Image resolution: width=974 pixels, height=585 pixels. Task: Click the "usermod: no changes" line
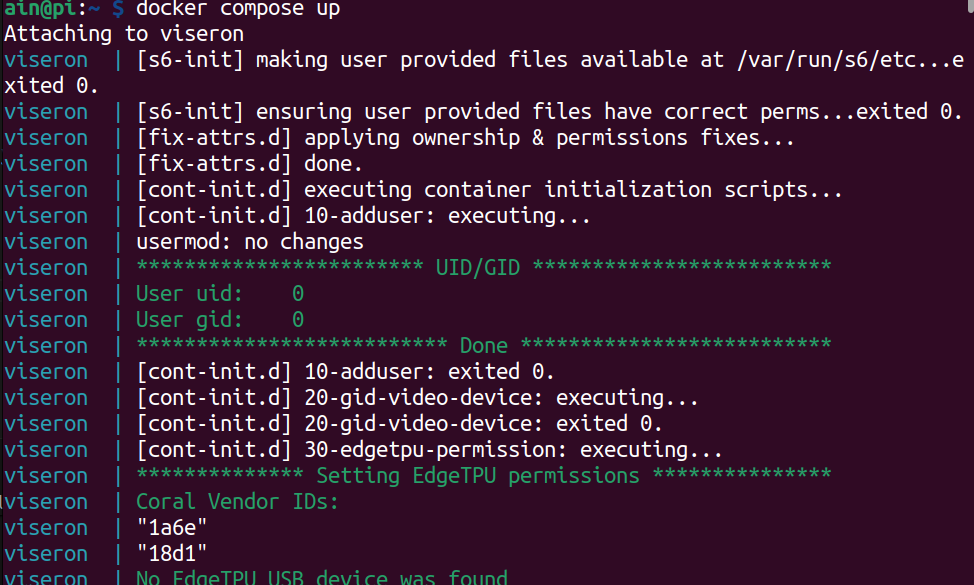(250, 242)
